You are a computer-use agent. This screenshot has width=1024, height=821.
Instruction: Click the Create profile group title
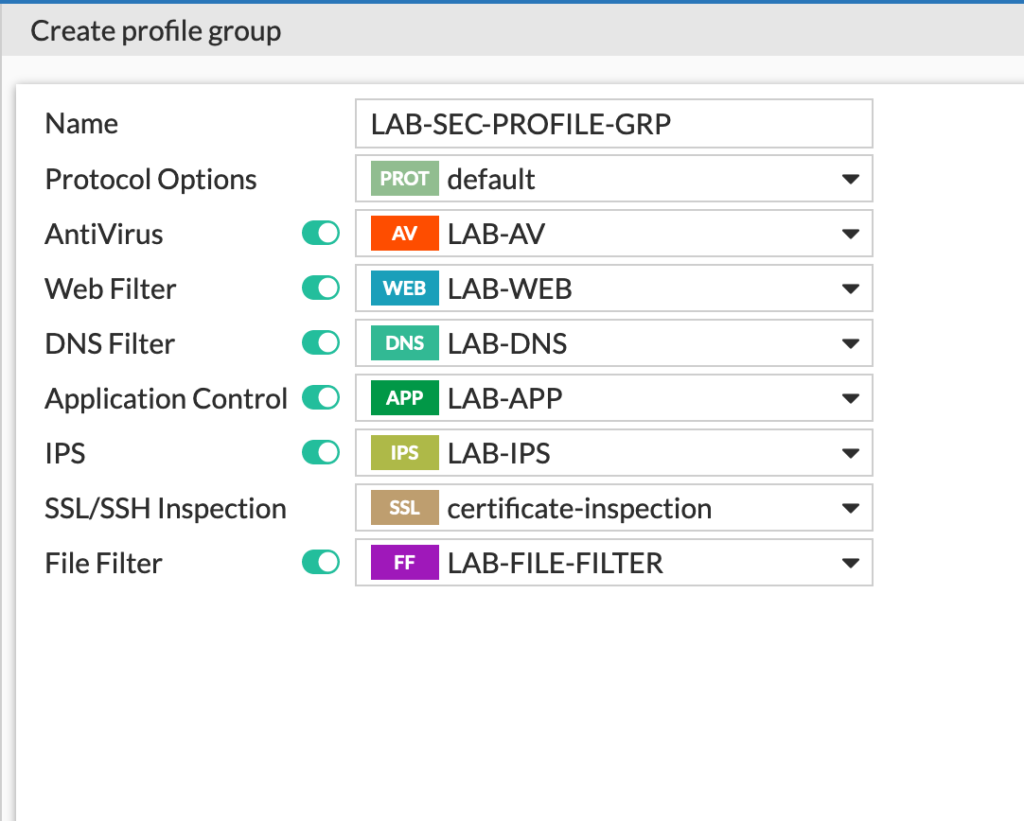(155, 31)
